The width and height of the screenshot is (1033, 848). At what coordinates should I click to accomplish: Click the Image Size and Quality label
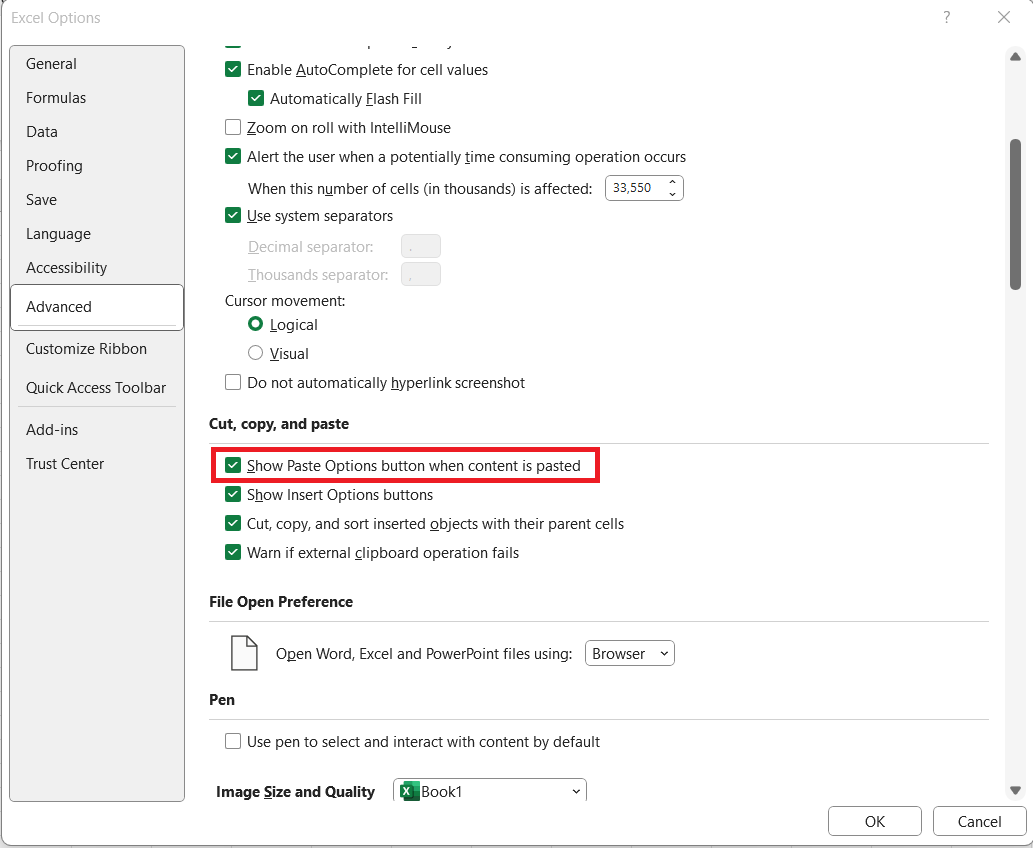coord(295,791)
